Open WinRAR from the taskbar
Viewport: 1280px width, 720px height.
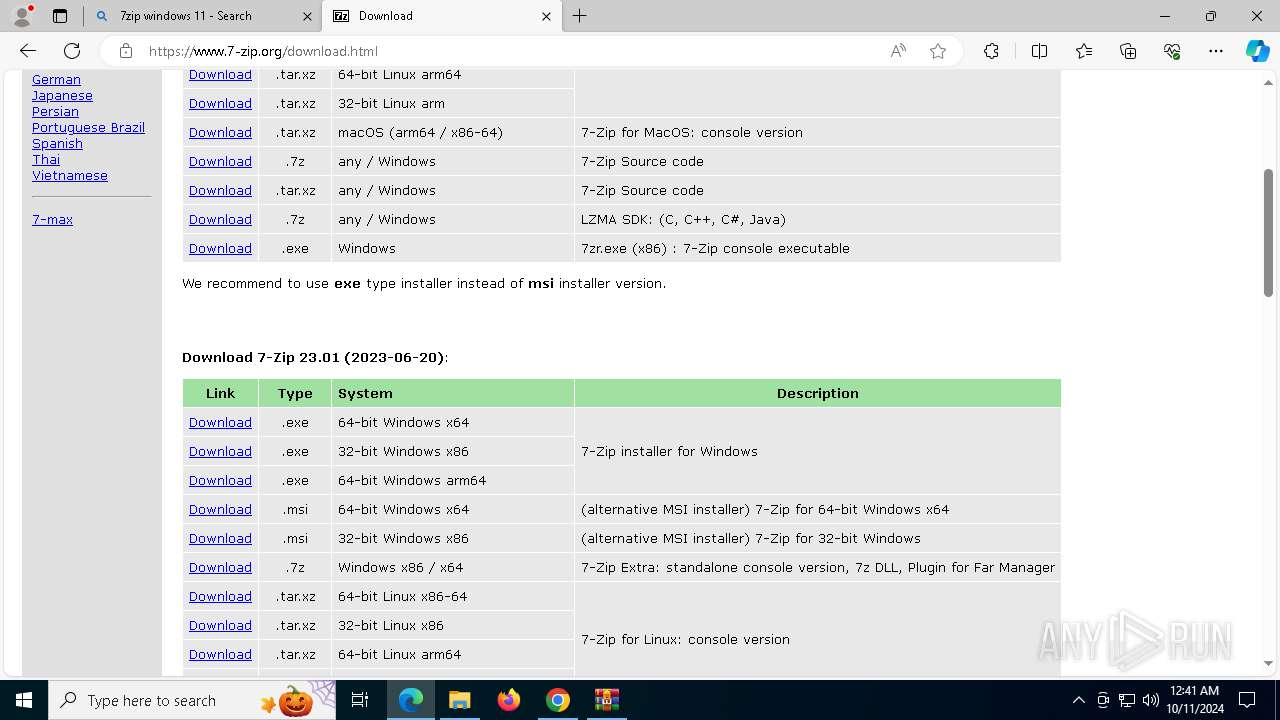tap(607, 700)
